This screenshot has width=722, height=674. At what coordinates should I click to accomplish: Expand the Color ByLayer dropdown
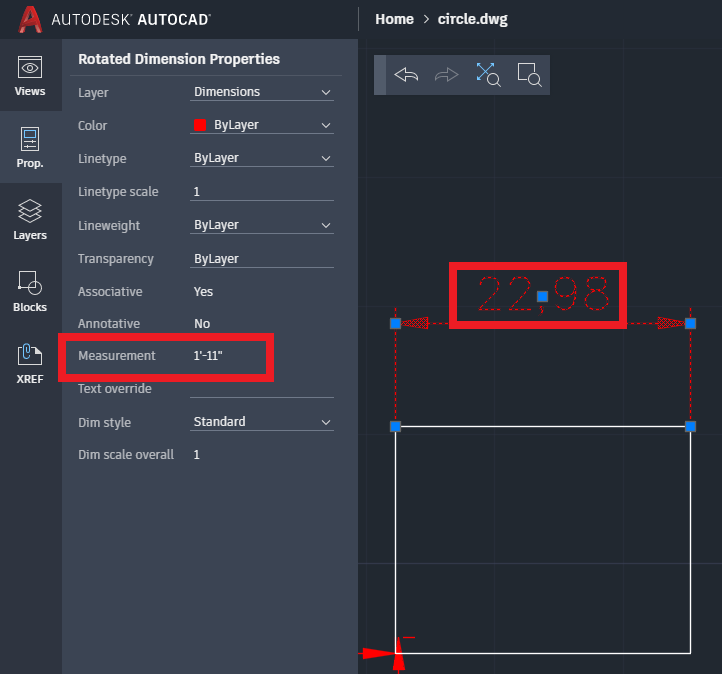click(x=262, y=125)
